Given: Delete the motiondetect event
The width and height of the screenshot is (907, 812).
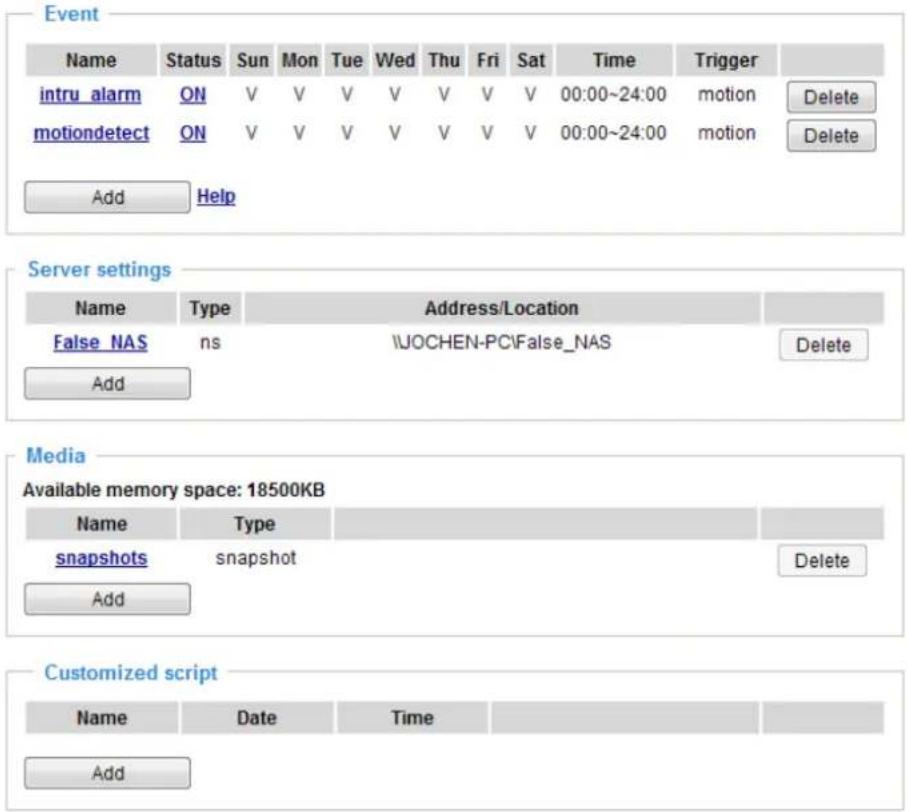Looking at the screenshot, I should [x=831, y=135].
